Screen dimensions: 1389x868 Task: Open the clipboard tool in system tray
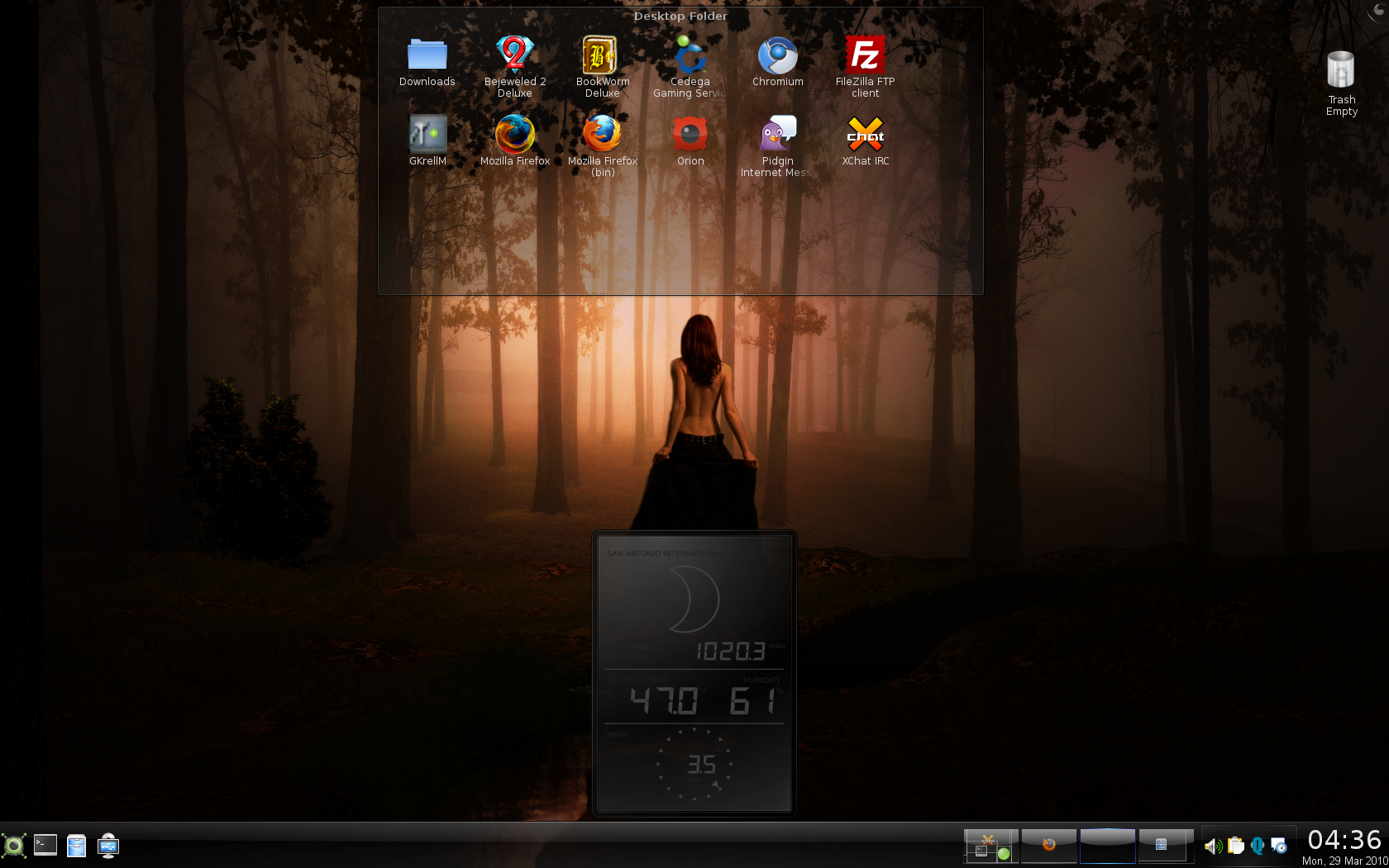1235,846
